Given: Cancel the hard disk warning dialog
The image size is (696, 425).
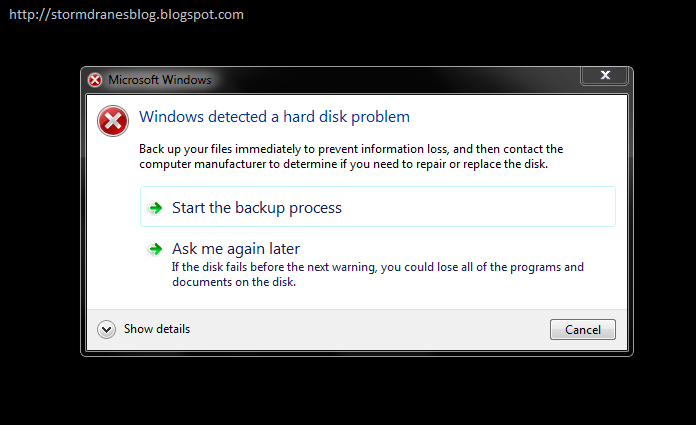Looking at the screenshot, I should [583, 330].
